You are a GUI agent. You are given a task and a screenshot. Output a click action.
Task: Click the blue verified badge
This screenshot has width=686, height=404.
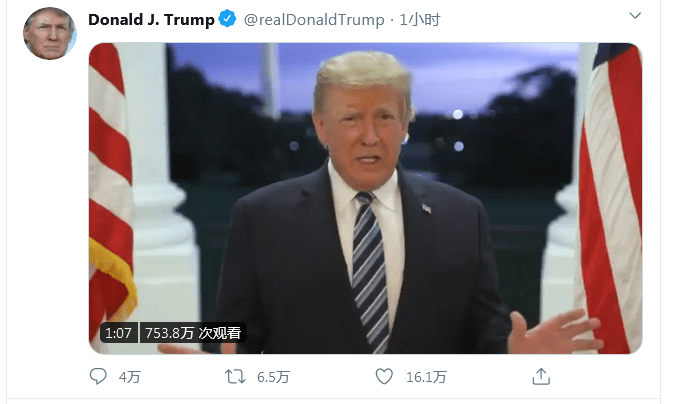[227, 19]
